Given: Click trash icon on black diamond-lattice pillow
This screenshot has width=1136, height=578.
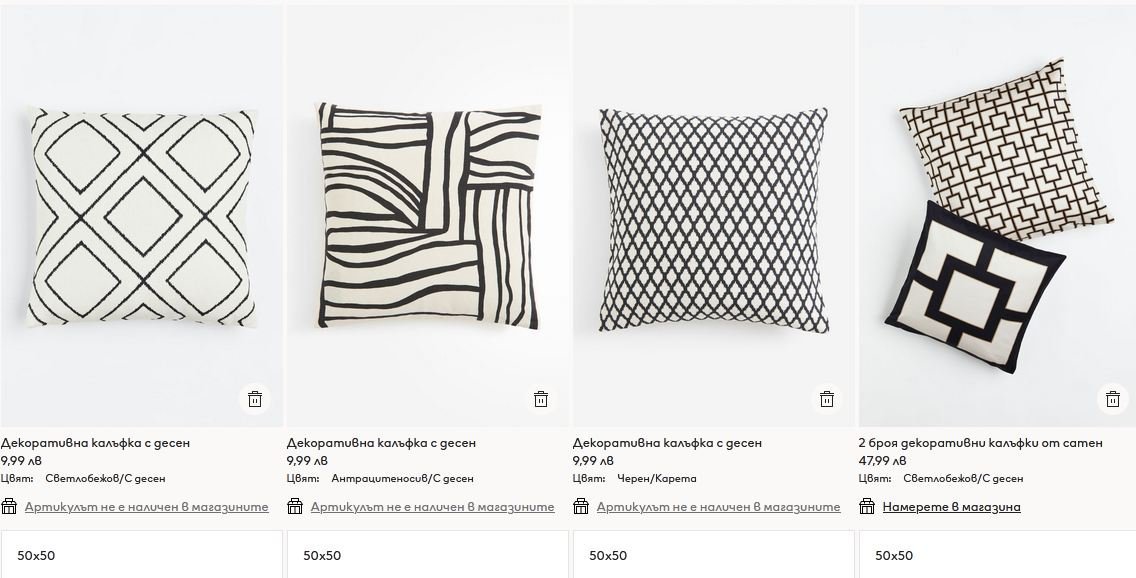Looking at the screenshot, I should 827,399.
